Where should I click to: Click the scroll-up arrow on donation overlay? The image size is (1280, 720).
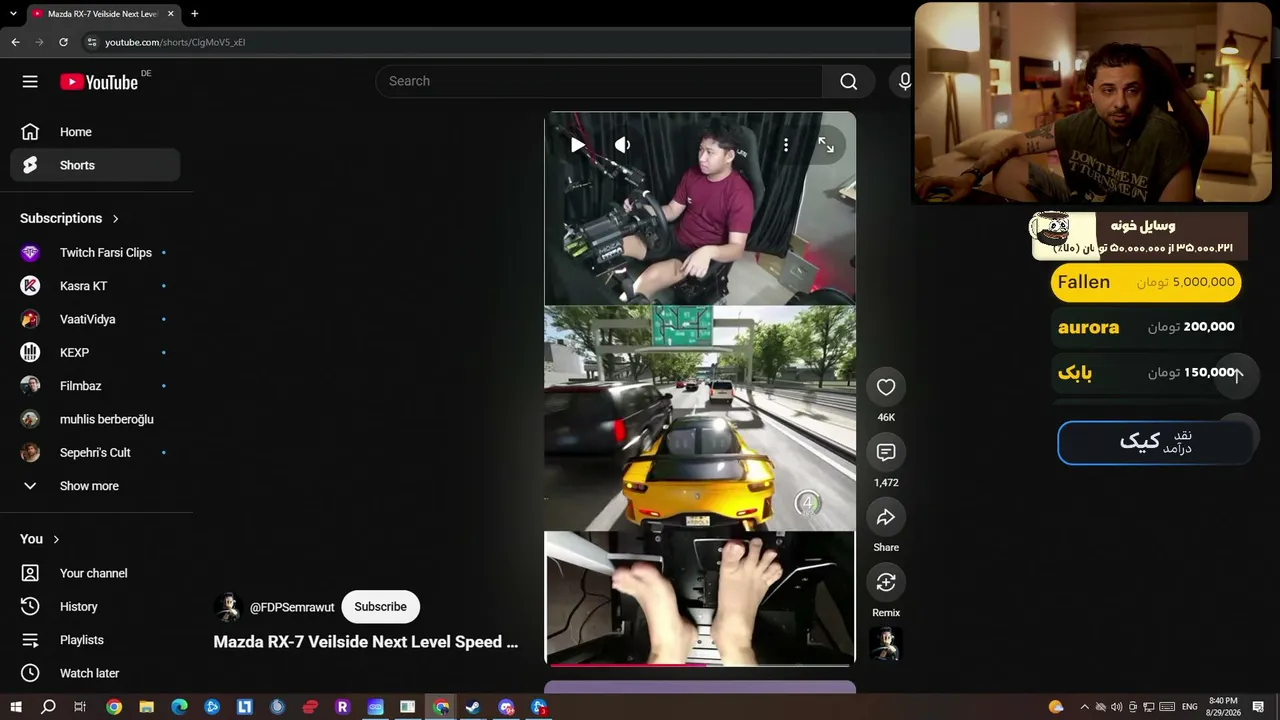[1237, 375]
